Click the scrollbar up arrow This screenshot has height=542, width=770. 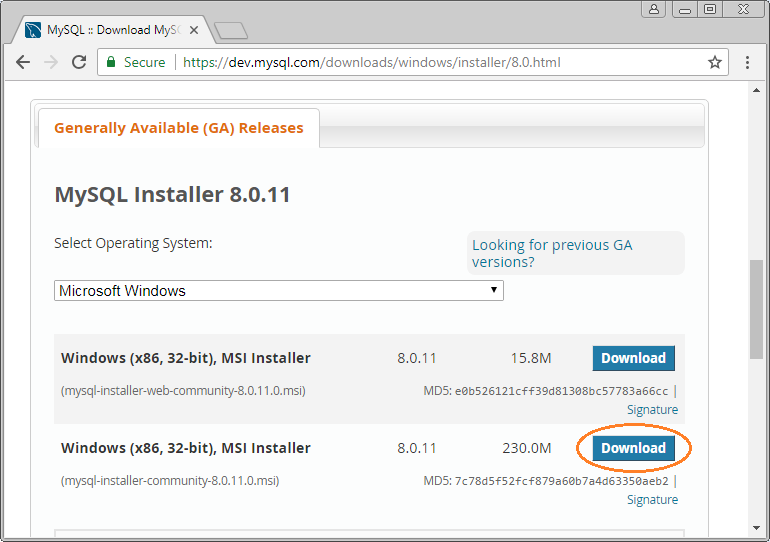point(756,90)
